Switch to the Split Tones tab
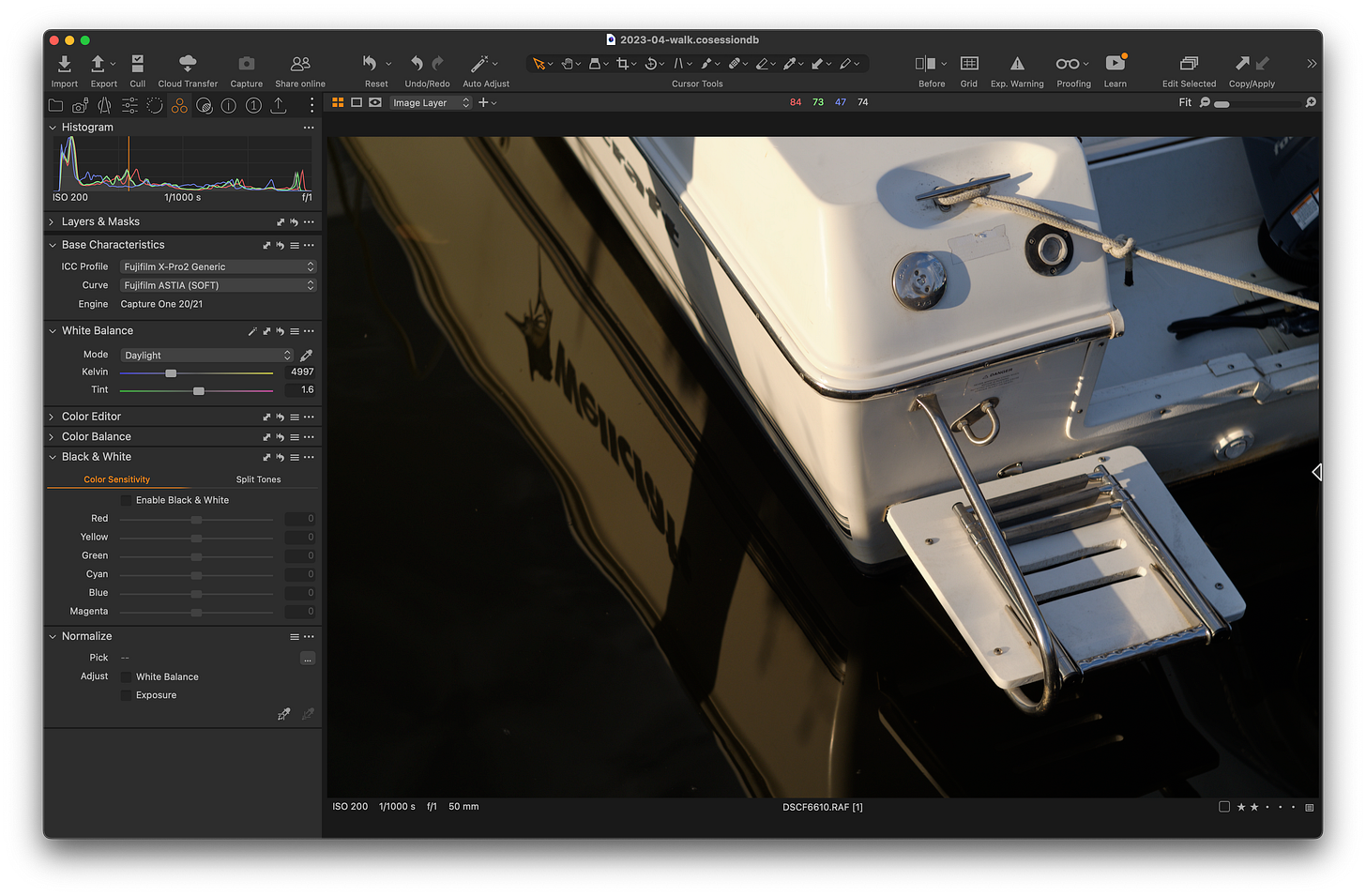The image size is (1366, 896). (258, 479)
